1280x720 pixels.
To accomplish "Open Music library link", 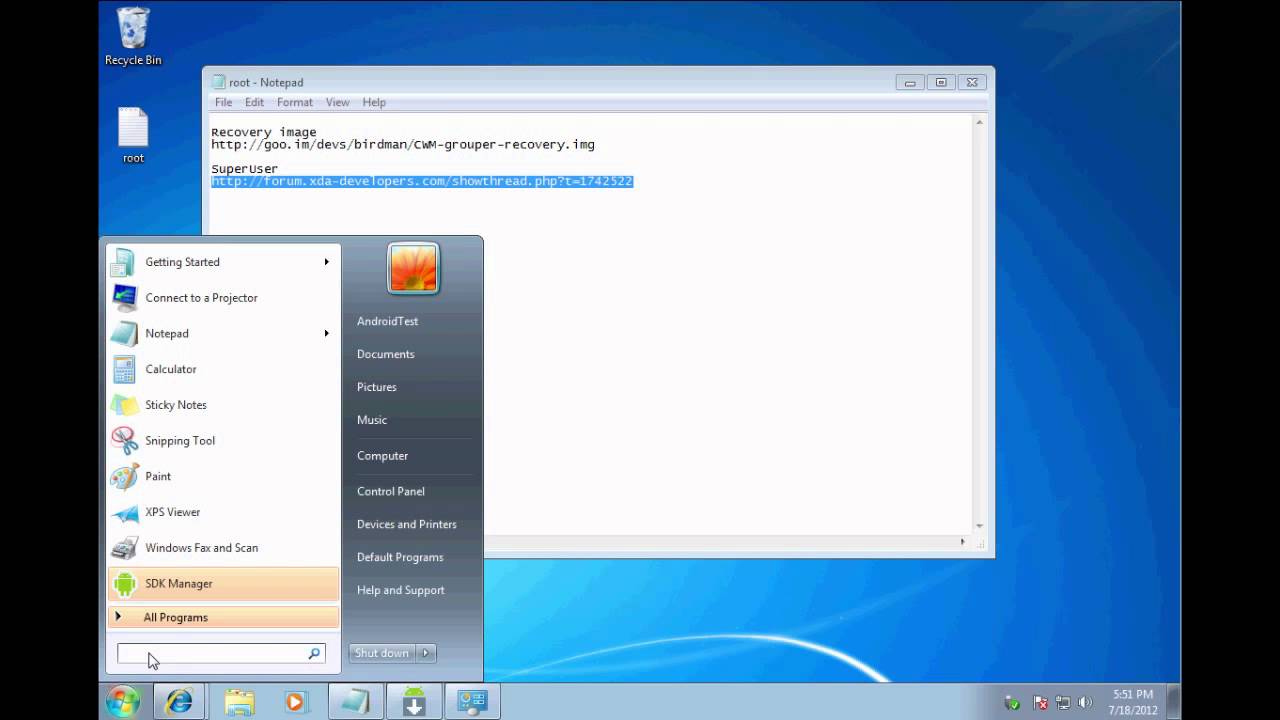I will coord(372,420).
